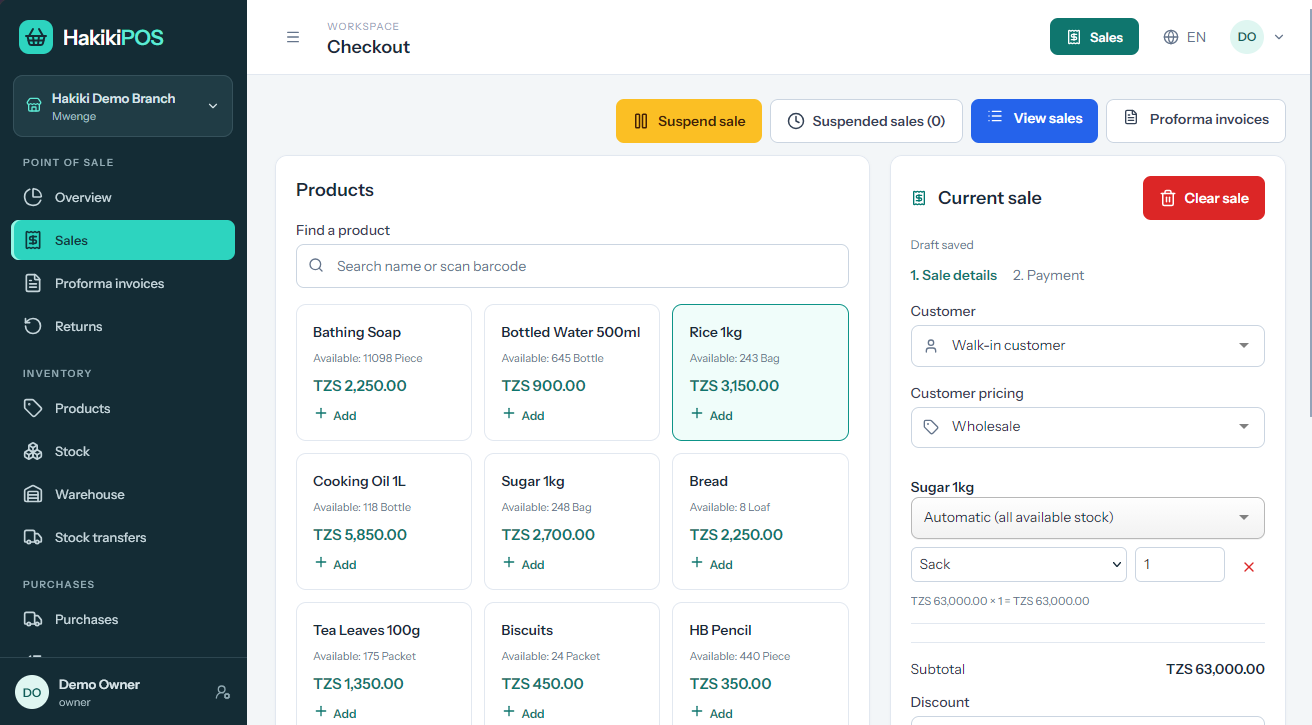Click the globe language icon
This screenshot has height=725, width=1312.
pos(1171,37)
